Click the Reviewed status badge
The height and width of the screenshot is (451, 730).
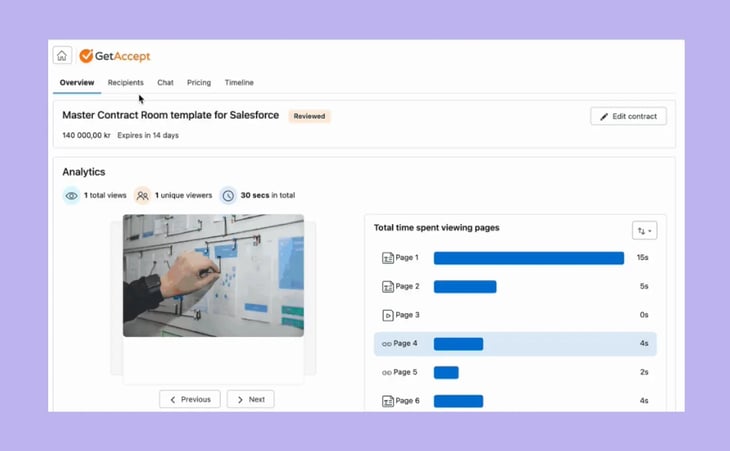pos(309,116)
